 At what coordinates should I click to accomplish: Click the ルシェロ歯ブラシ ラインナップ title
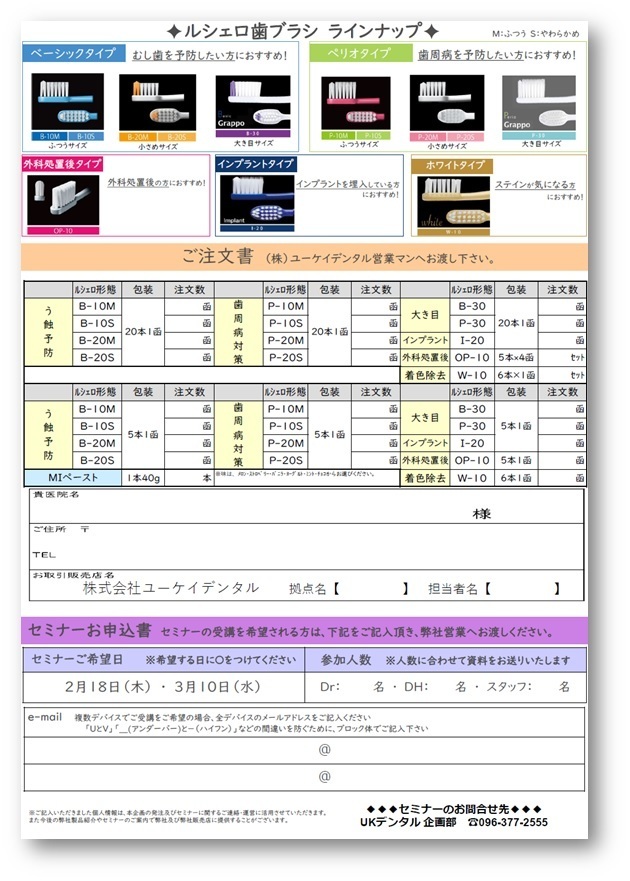click(x=303, y=31)
